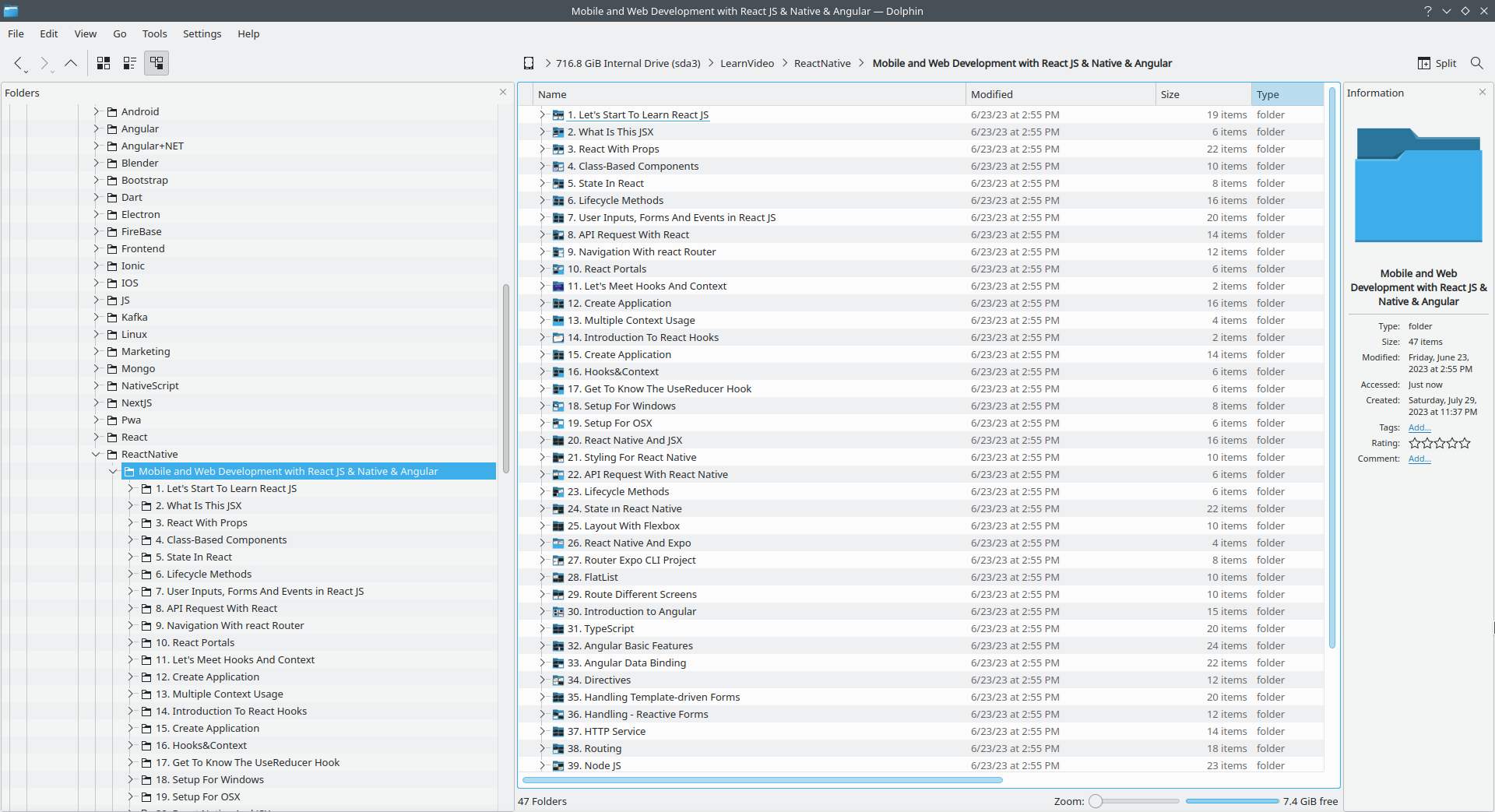Go up to the parent folder
The width and height of the screenshot is (1495, 812).
[71, 63]
